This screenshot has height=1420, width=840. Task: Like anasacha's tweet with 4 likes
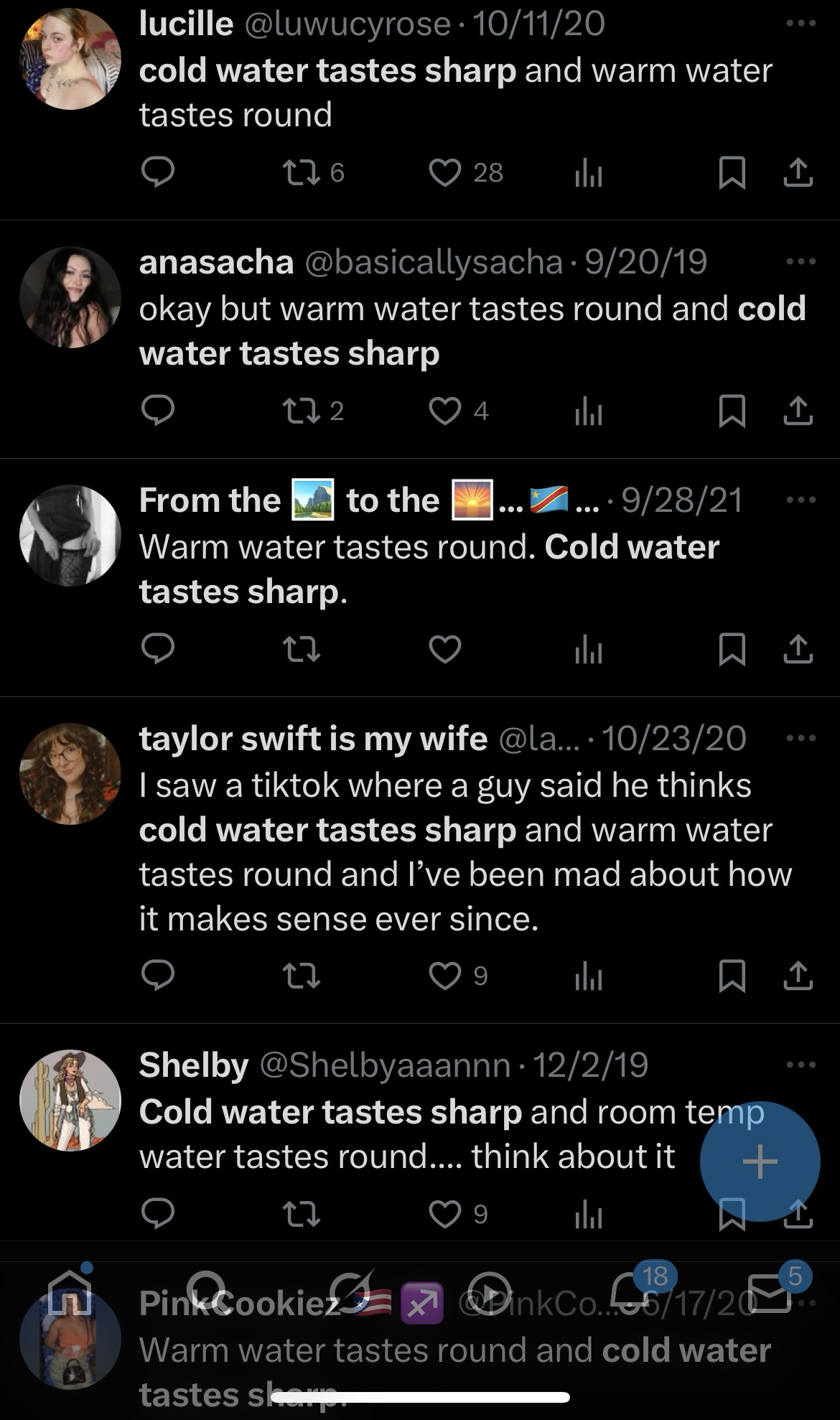pos(445,411)
